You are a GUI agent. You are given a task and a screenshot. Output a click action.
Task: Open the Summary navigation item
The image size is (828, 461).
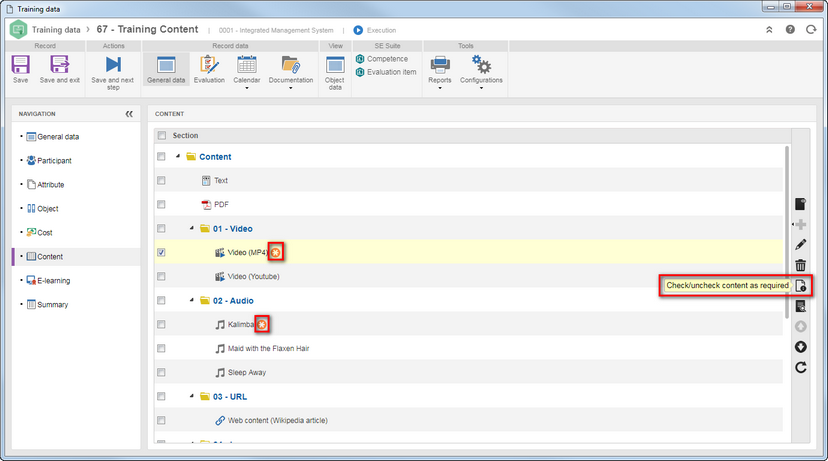47,305
